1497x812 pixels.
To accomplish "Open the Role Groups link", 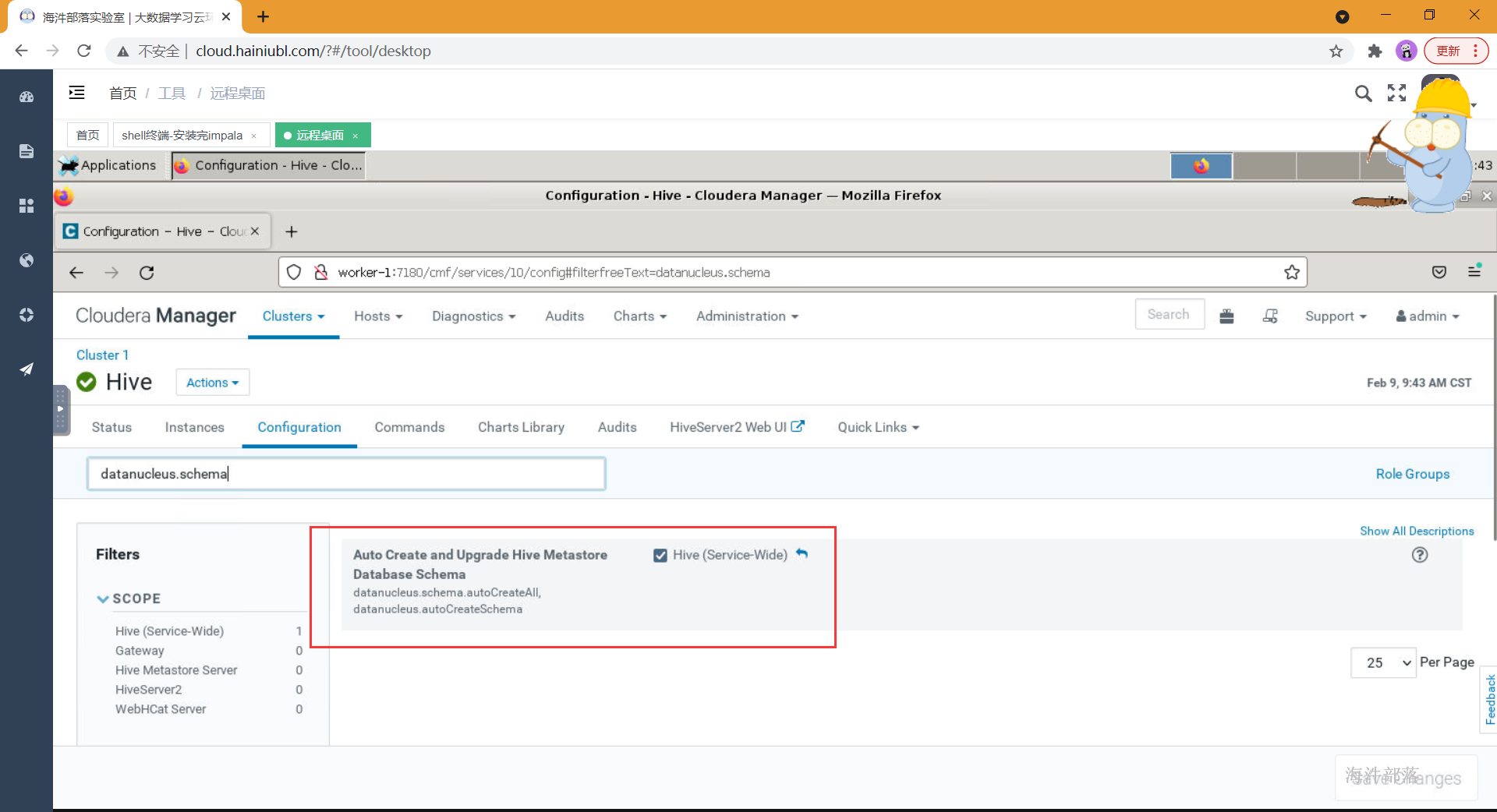I will pos(1412,474).
